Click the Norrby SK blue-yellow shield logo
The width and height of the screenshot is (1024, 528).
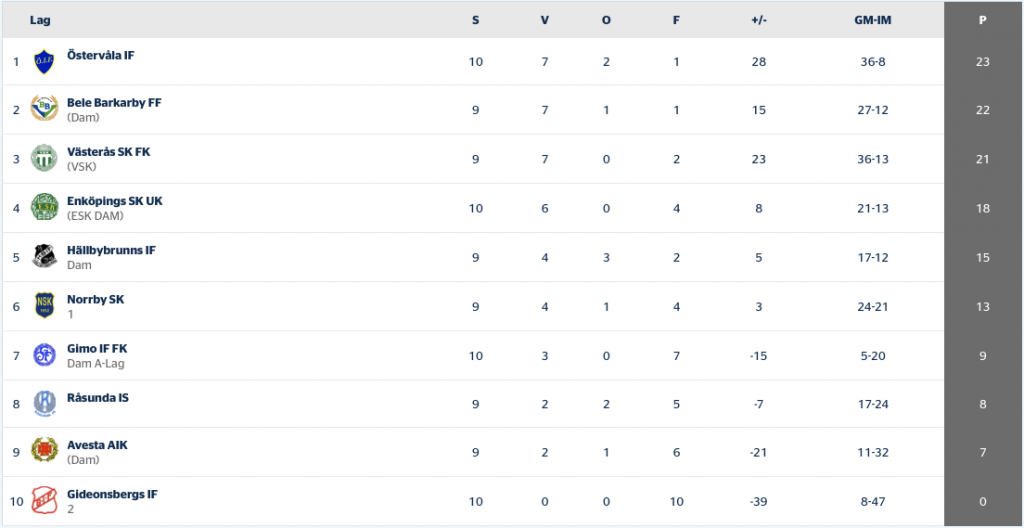(44, 305)
